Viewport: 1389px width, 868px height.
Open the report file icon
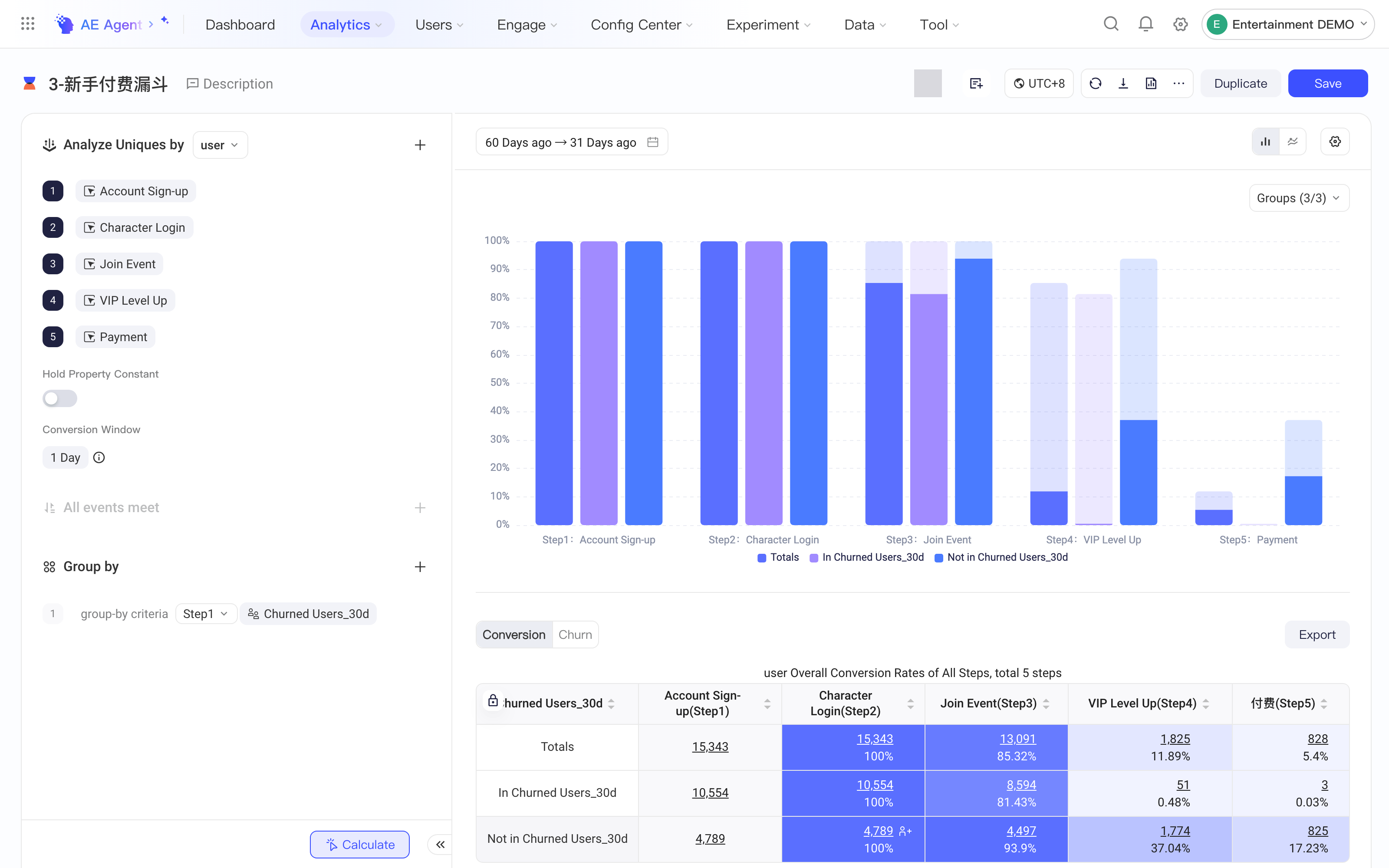coord(1151,84)
